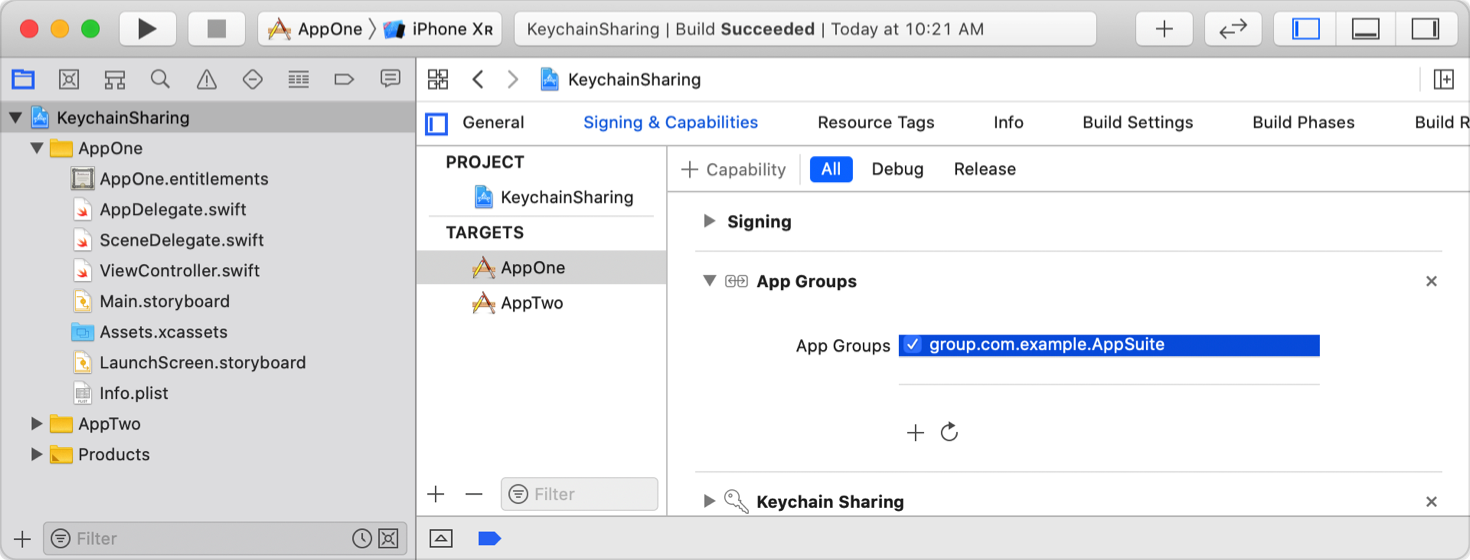Show All configurations filter
The height and width of the screenshot is (560, 1470).
(831, 169)
